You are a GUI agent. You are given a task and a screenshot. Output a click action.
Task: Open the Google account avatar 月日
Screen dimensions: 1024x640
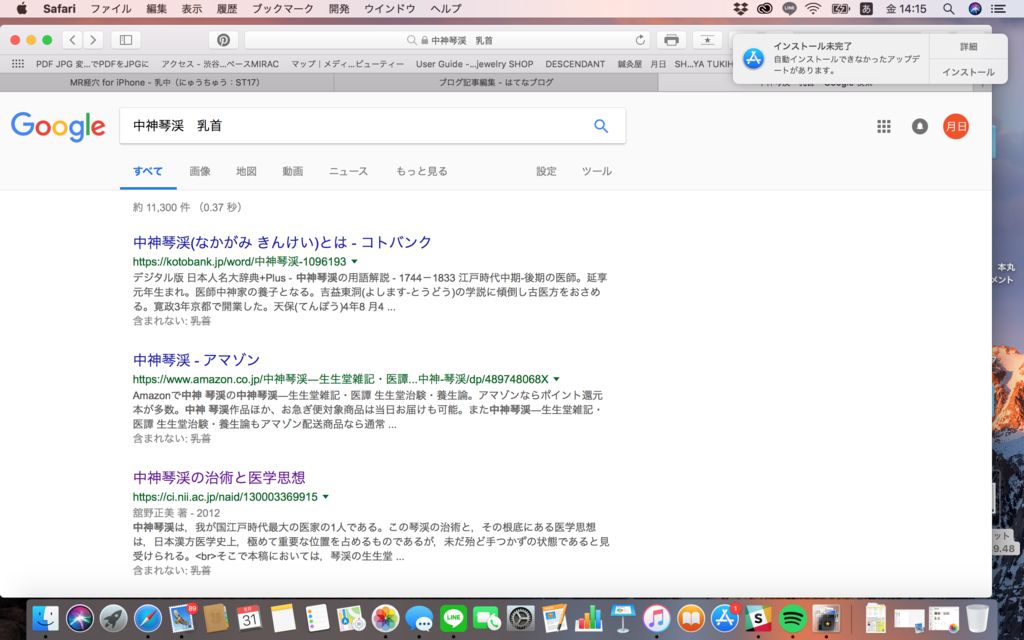click(x=955, y=126)
